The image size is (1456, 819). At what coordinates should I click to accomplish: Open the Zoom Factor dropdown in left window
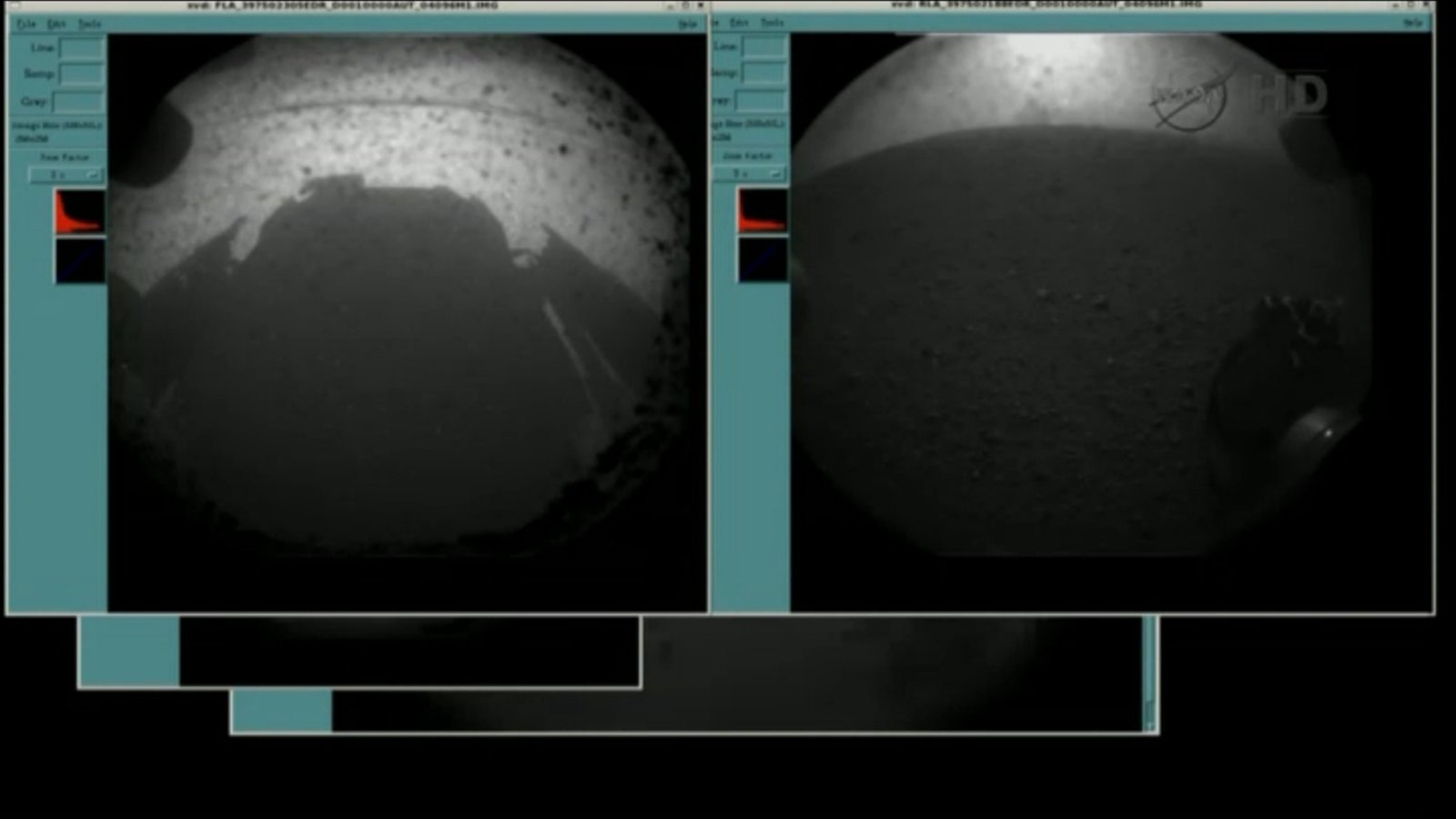click(64, 174)
